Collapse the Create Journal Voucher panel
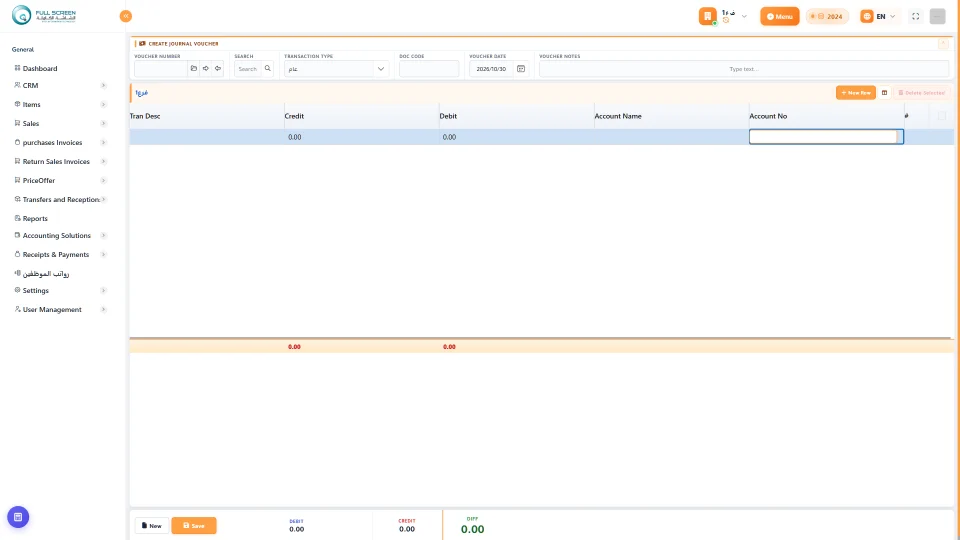The image size is (960, 540). click(943, 43)
